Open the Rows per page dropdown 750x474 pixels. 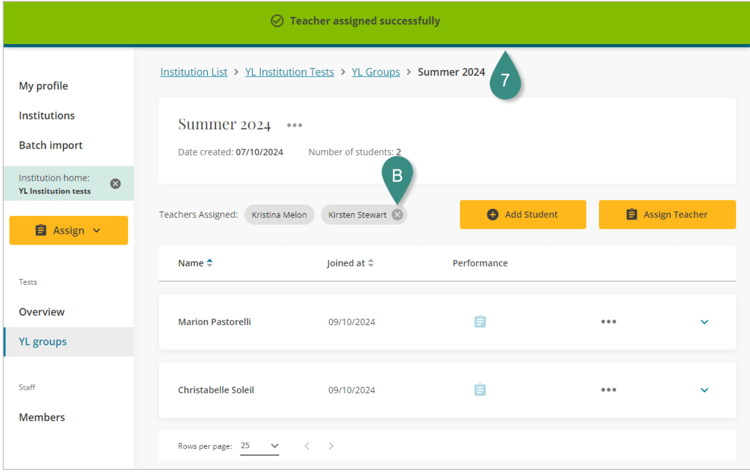260,446
